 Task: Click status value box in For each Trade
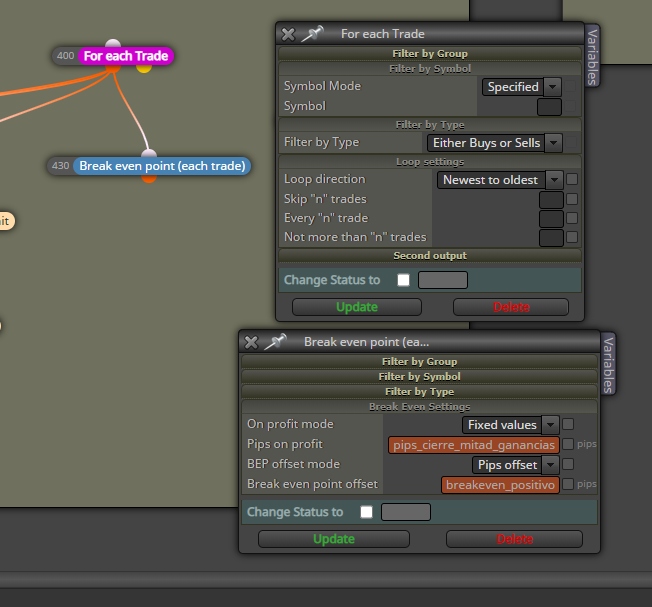(x=442, y=280)
